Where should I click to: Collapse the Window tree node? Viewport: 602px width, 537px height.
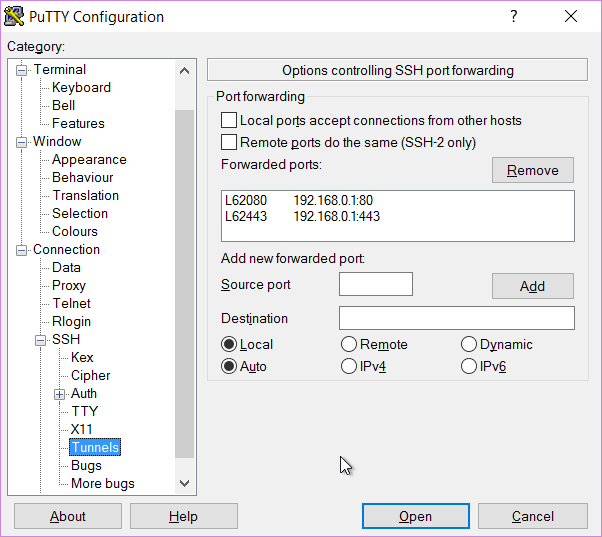click(22, 142)
